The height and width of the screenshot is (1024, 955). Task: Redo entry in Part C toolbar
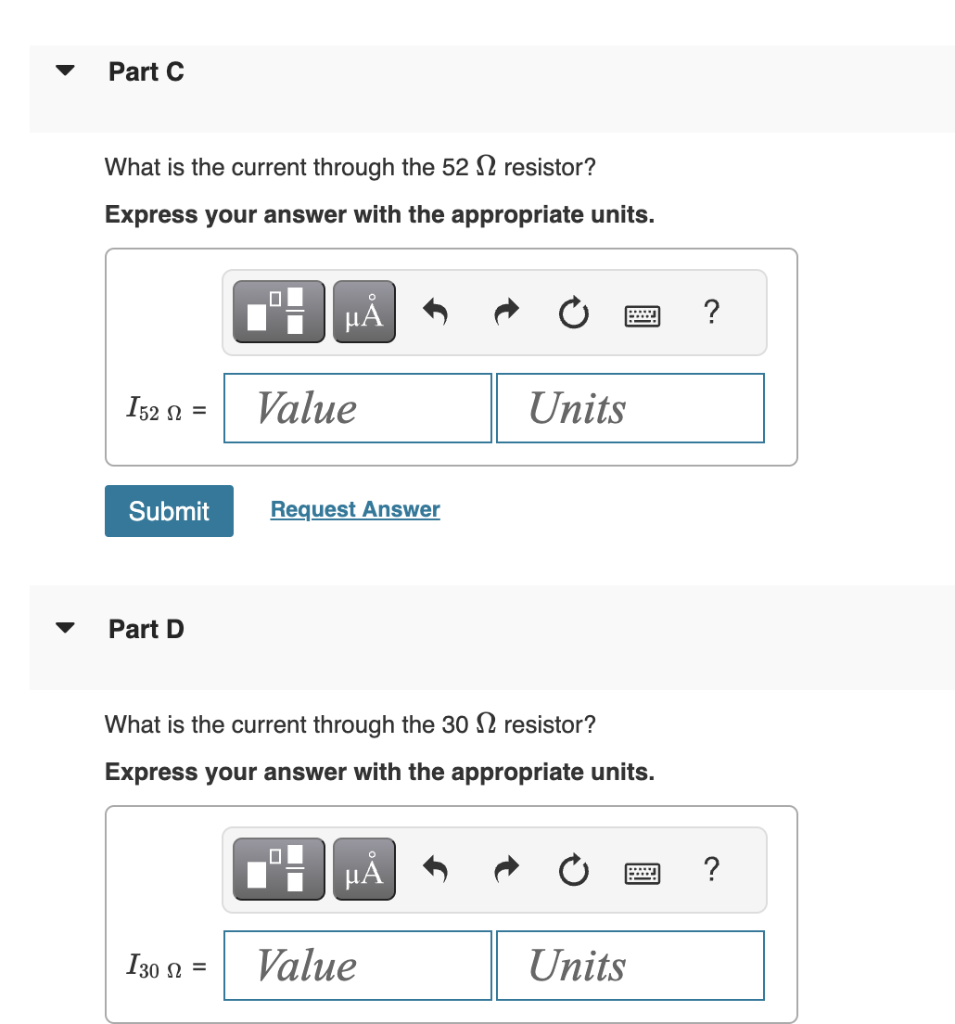click(x=506, y=312)
